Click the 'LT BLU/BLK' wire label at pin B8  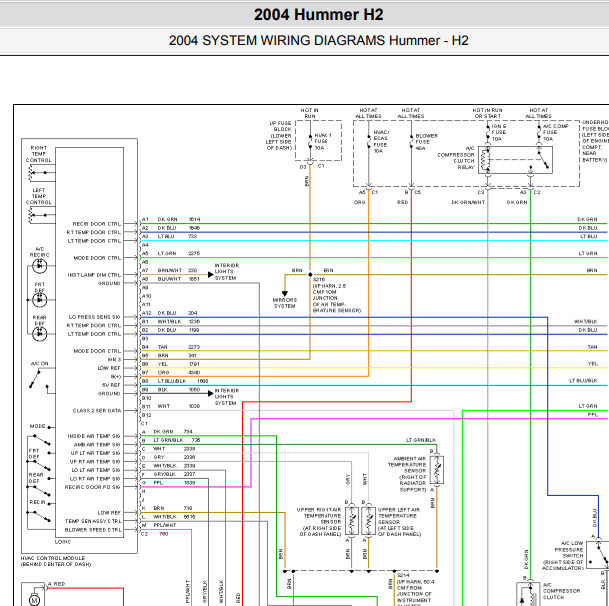pyautogui.click(x=172, y=381)
